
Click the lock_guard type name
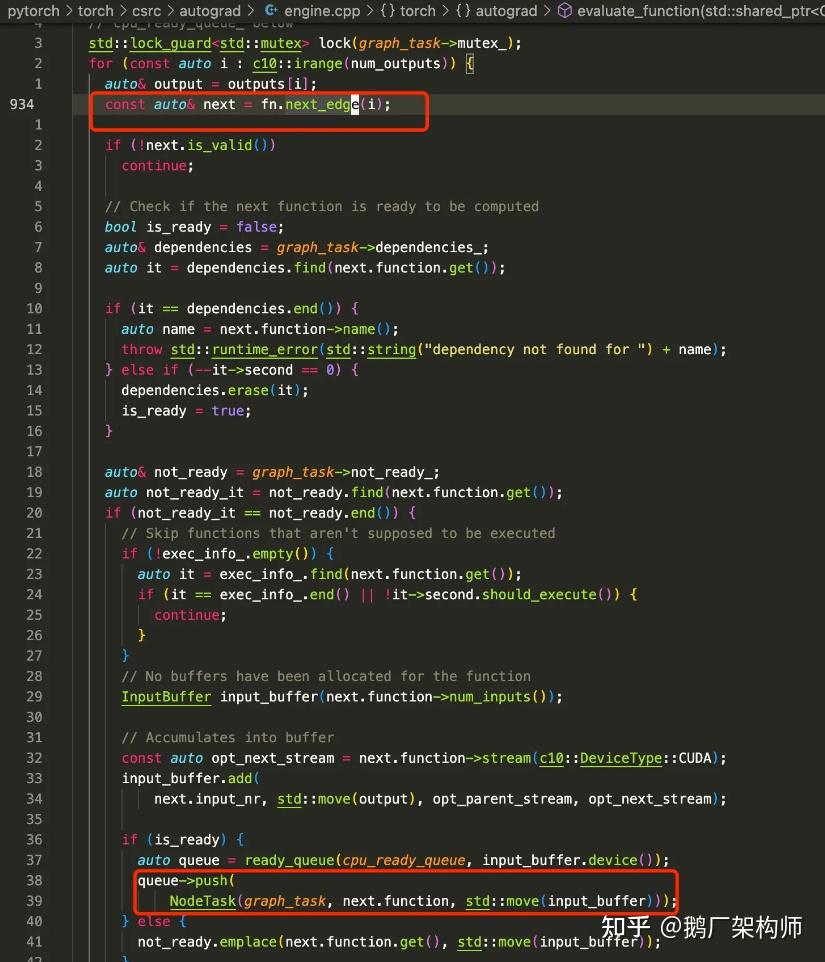tap(171, 44)
